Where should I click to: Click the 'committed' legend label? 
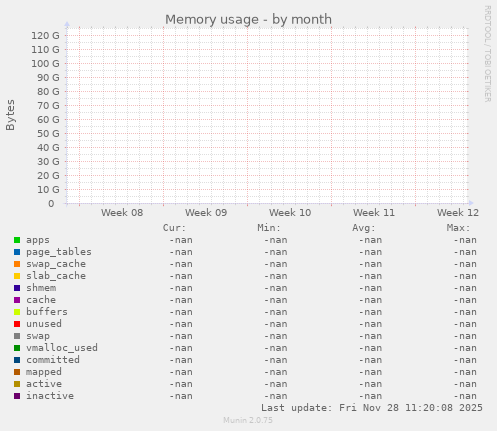point(53,360)
